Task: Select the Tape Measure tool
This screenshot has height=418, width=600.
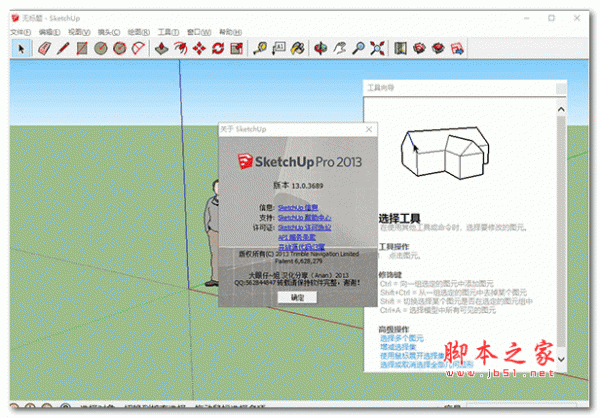Action: 260,49
